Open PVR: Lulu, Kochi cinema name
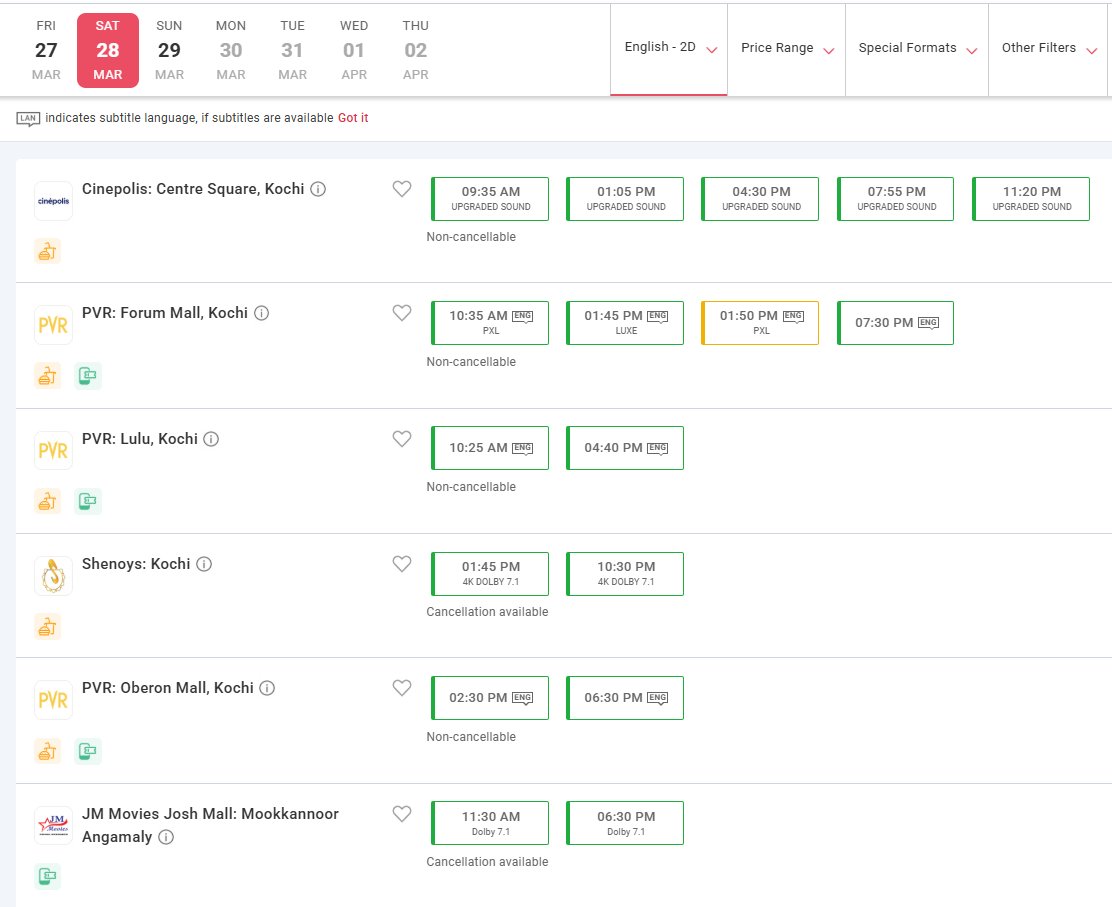Image resolution: width=1112 pixels, height=907 pixels. click(140, 439)
